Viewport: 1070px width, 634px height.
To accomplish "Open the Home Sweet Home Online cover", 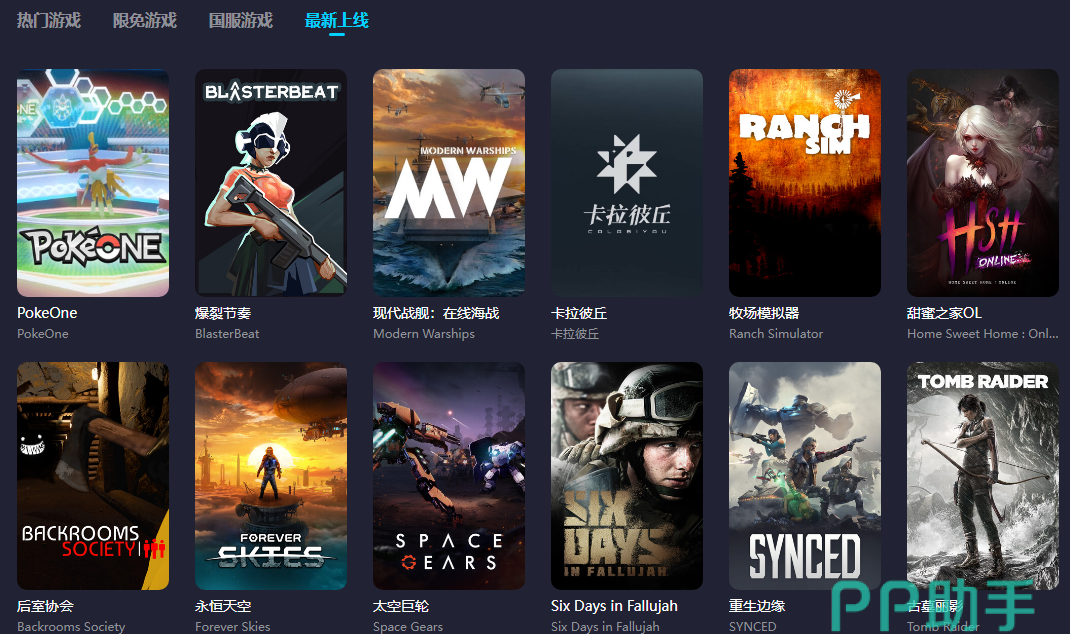I will [x=983, y=183].
